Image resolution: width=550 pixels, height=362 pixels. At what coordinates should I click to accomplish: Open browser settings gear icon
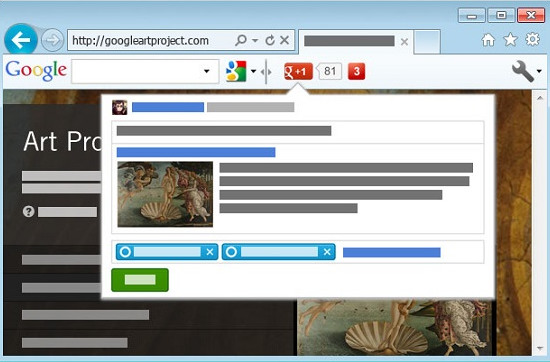pyautogui.click(x=532, y=39)
